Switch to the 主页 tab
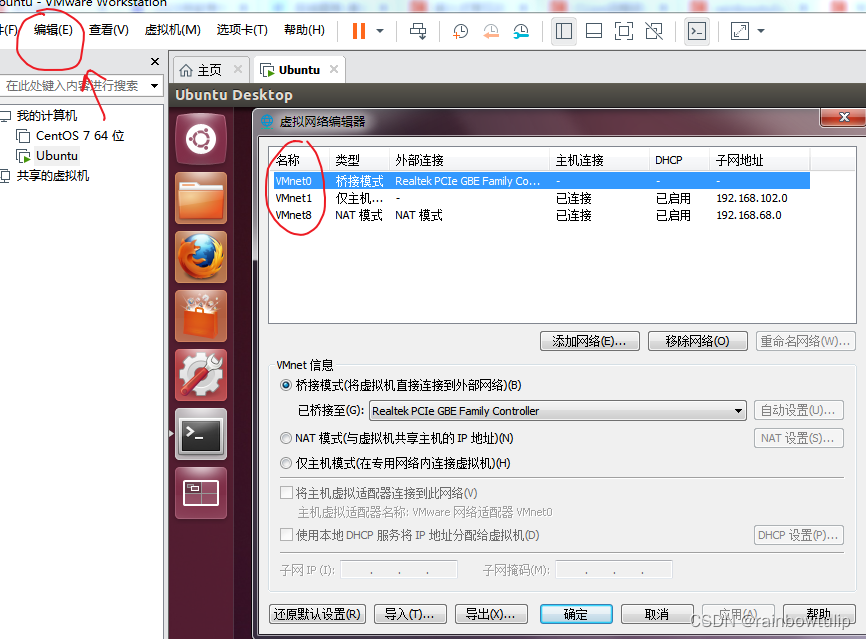Image resolution: width=866 pixels, height=639 pixels. pyautogui.click(x=200, y=70)
